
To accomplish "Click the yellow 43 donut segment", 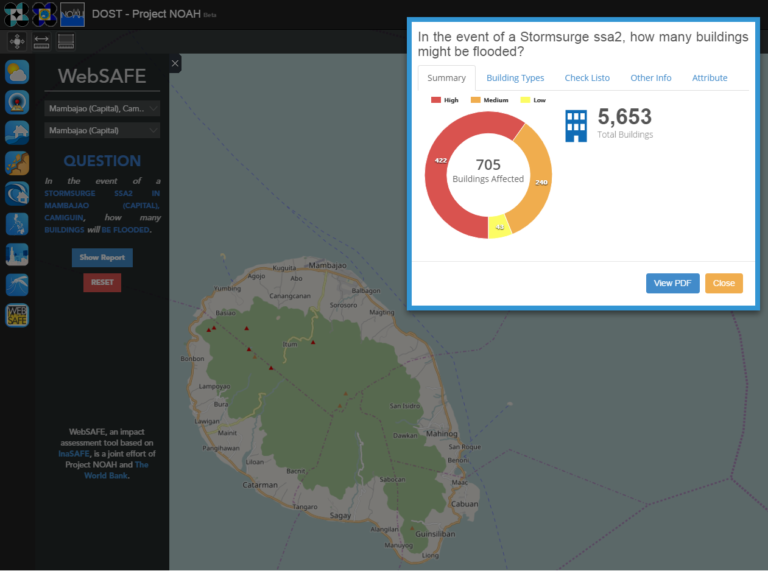I will [499, 227].
